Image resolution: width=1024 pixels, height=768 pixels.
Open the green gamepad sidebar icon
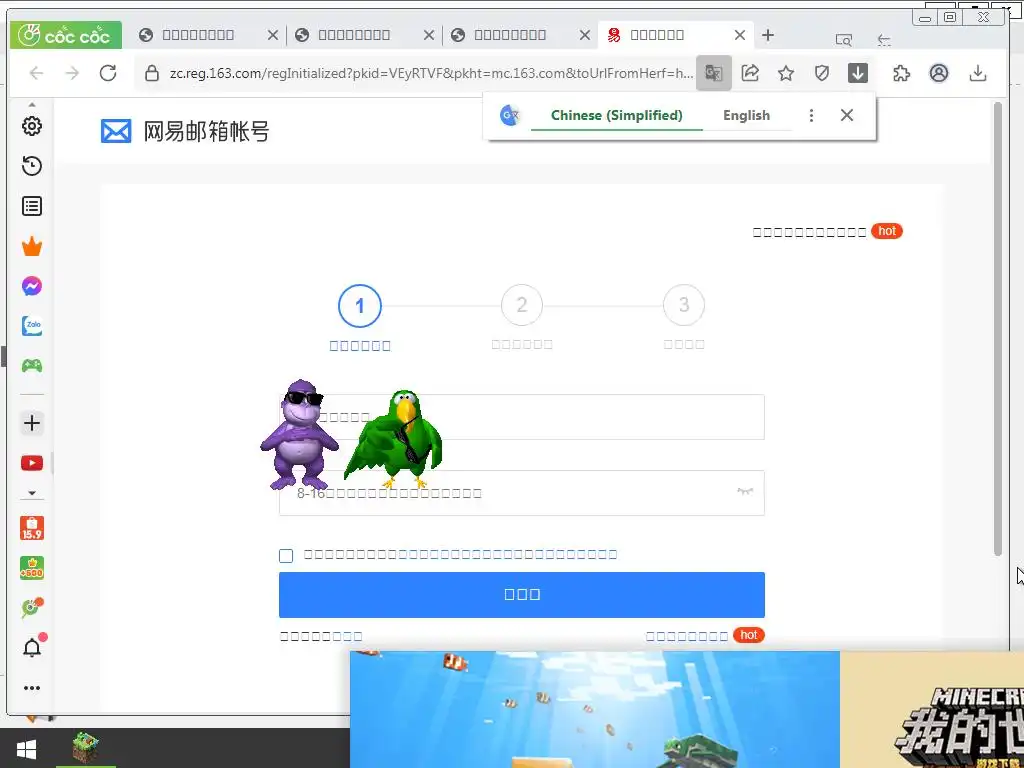click(x=32, y=365)
